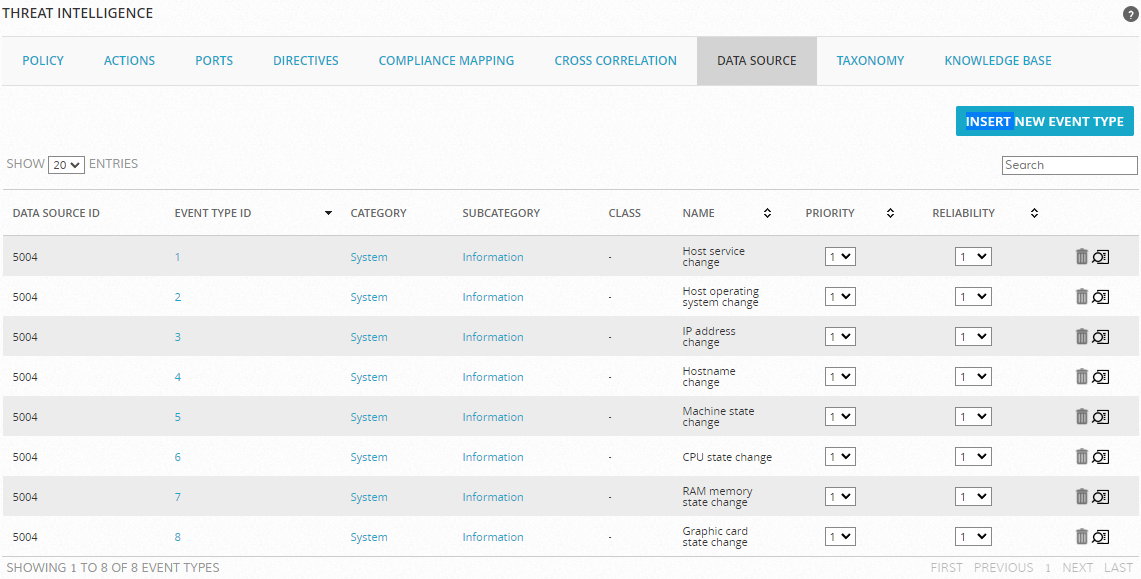Switch to the Taxonomy tab
Screen dimensions: 1141x579
point(870,61)
